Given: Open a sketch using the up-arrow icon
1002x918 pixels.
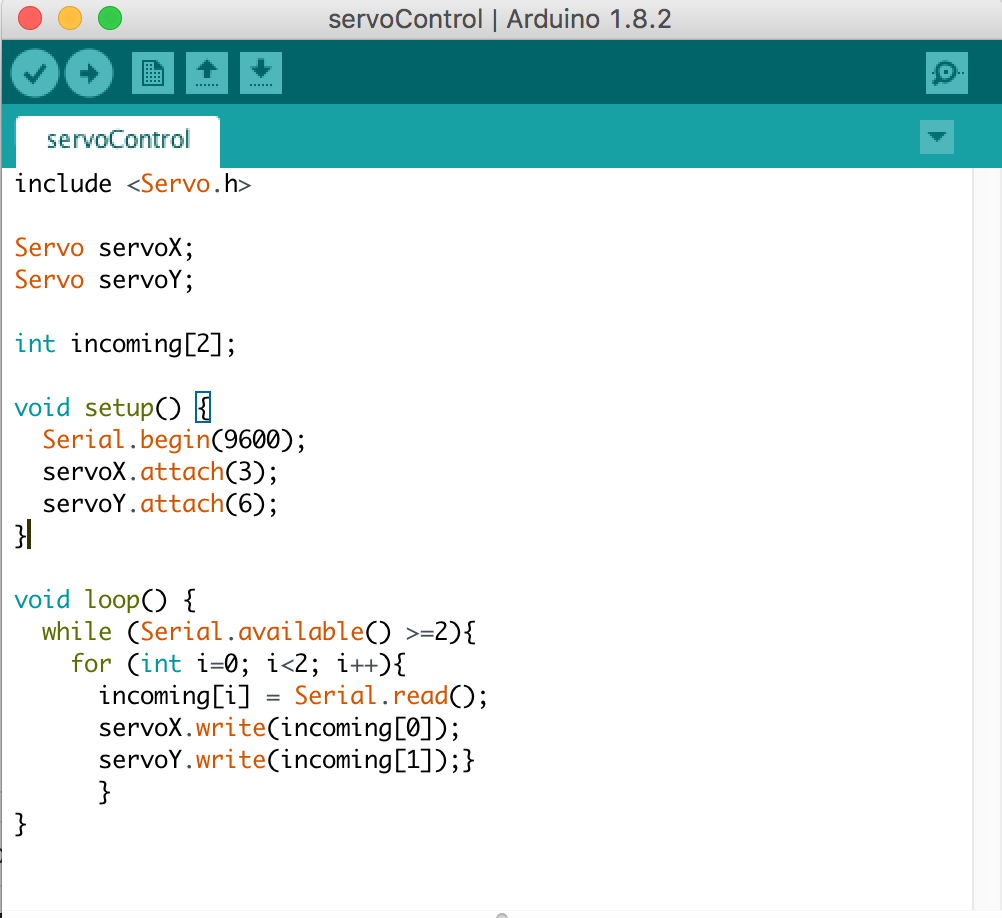Looking at the screenshot, I should pyautogui.click(x=206, y=73).
